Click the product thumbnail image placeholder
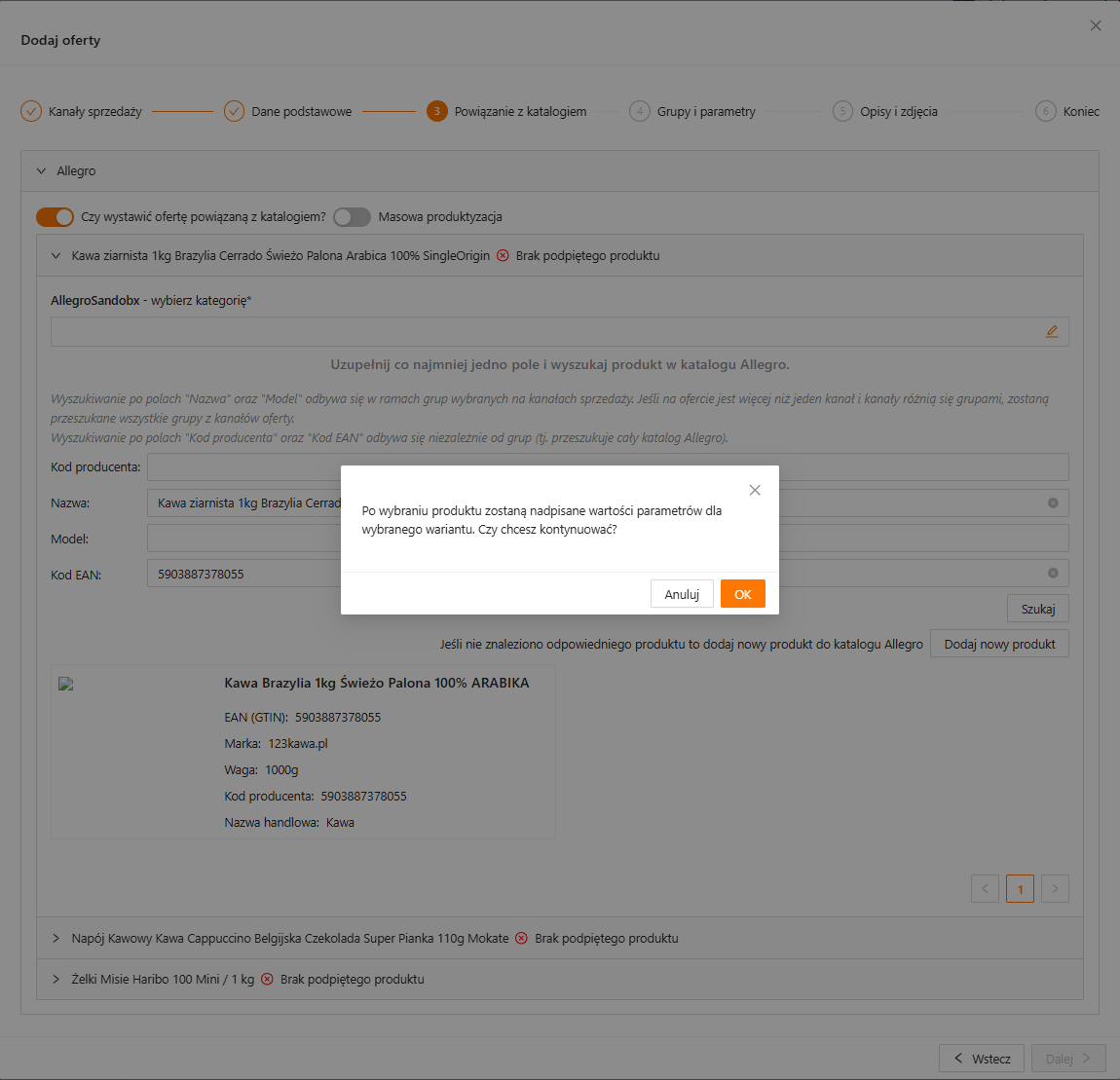 65,684
